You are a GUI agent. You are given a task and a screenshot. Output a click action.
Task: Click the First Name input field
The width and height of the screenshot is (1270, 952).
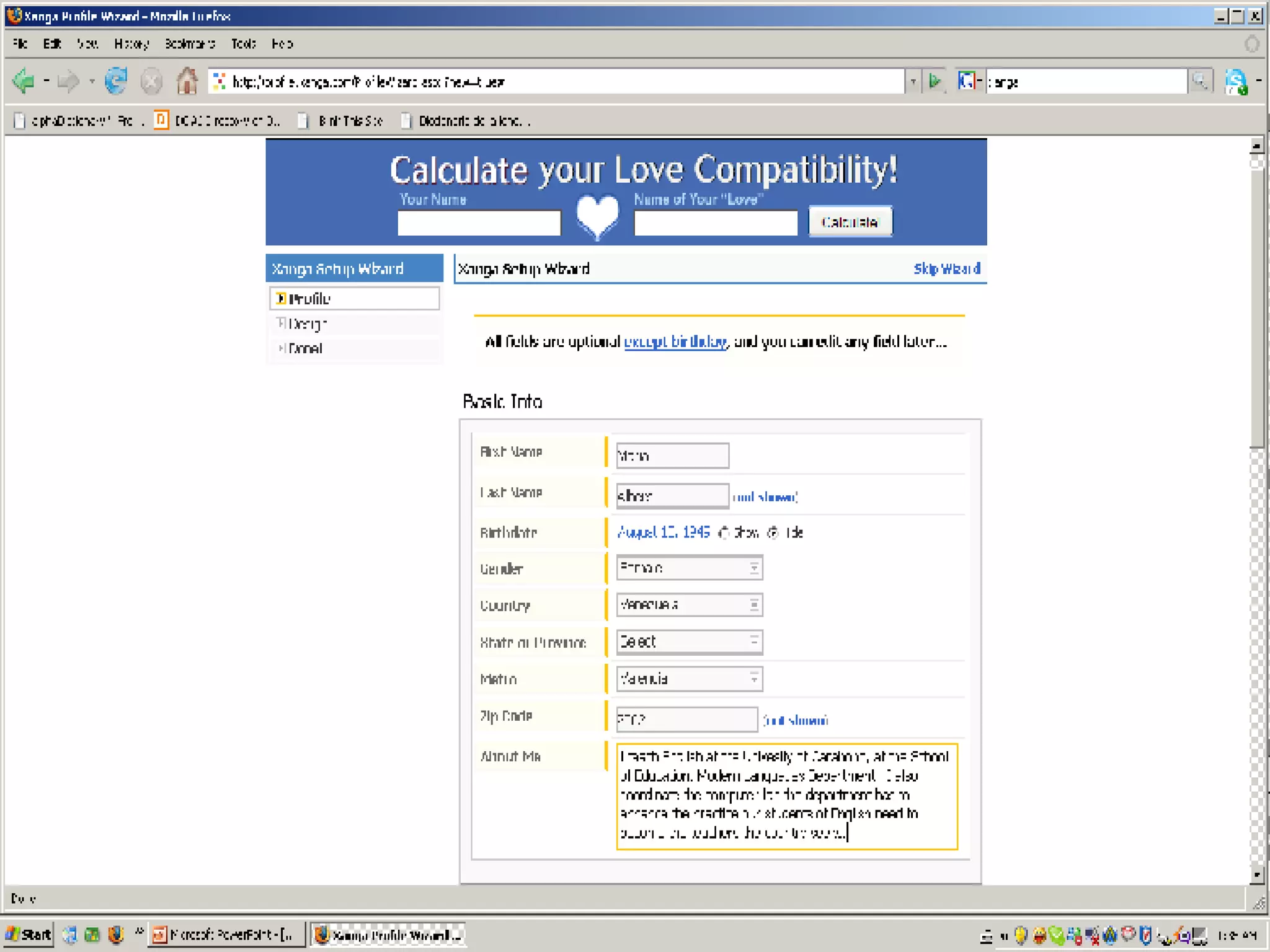pos(672,456)
